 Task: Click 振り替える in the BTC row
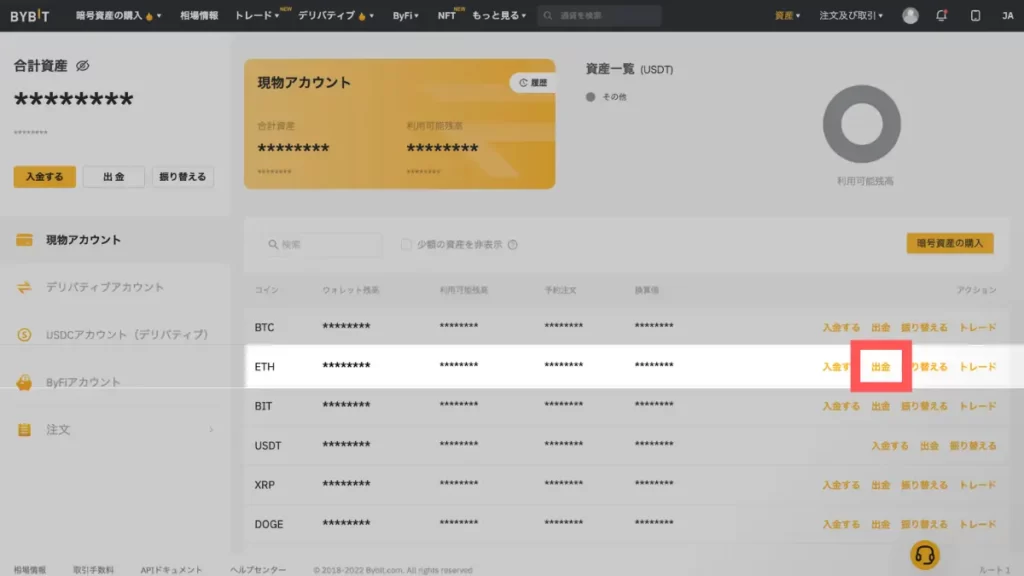click(x=924, y=327)
